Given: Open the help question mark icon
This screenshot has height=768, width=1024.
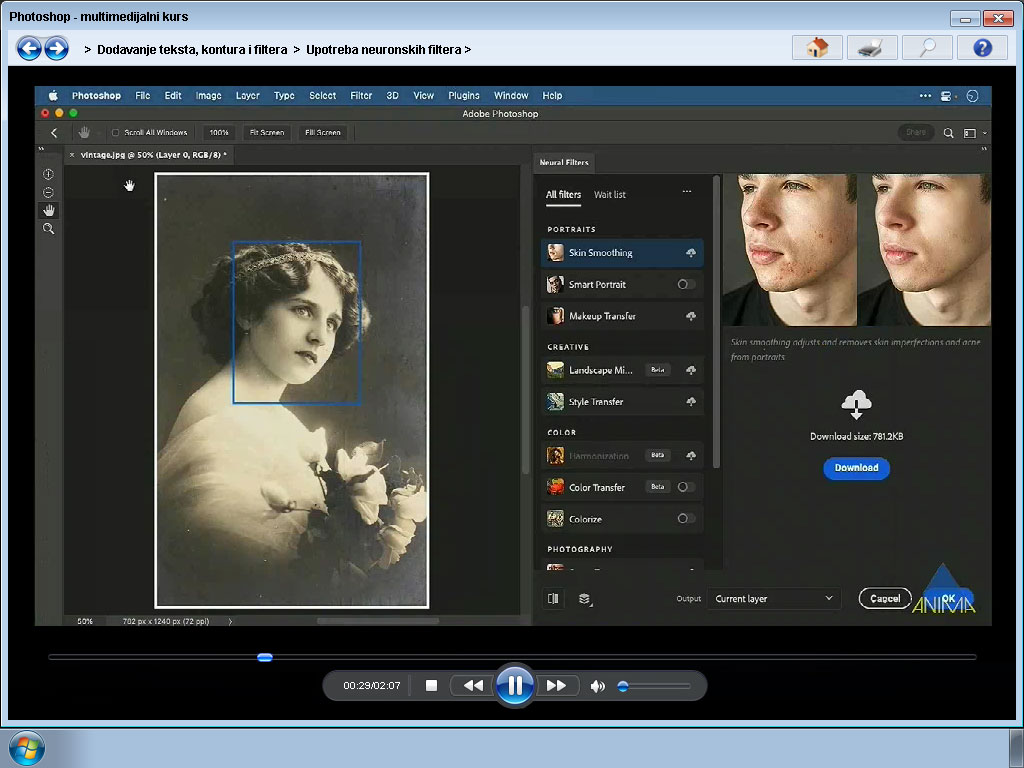Looking at the screenshot, I should [x=982, y=48].
